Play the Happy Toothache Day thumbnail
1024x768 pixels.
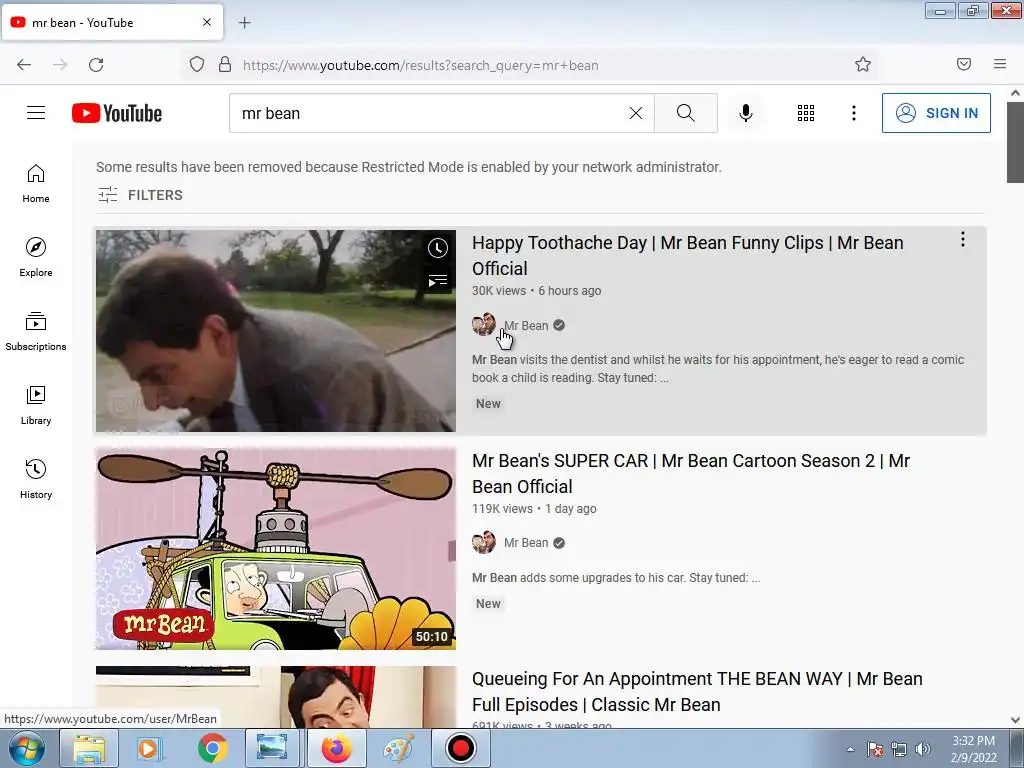point(276,330)
